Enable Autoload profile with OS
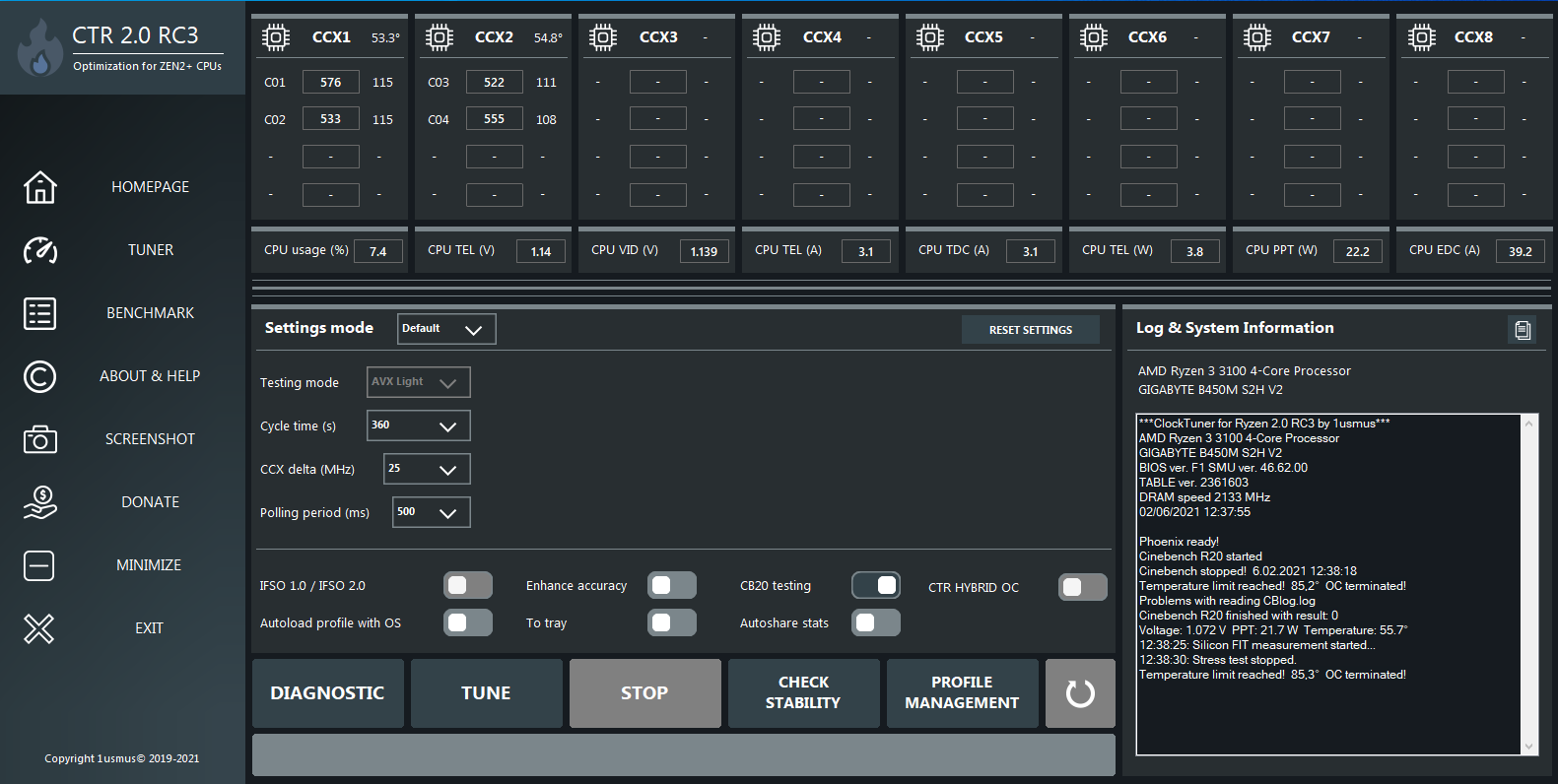 click(x=468, y=622)
